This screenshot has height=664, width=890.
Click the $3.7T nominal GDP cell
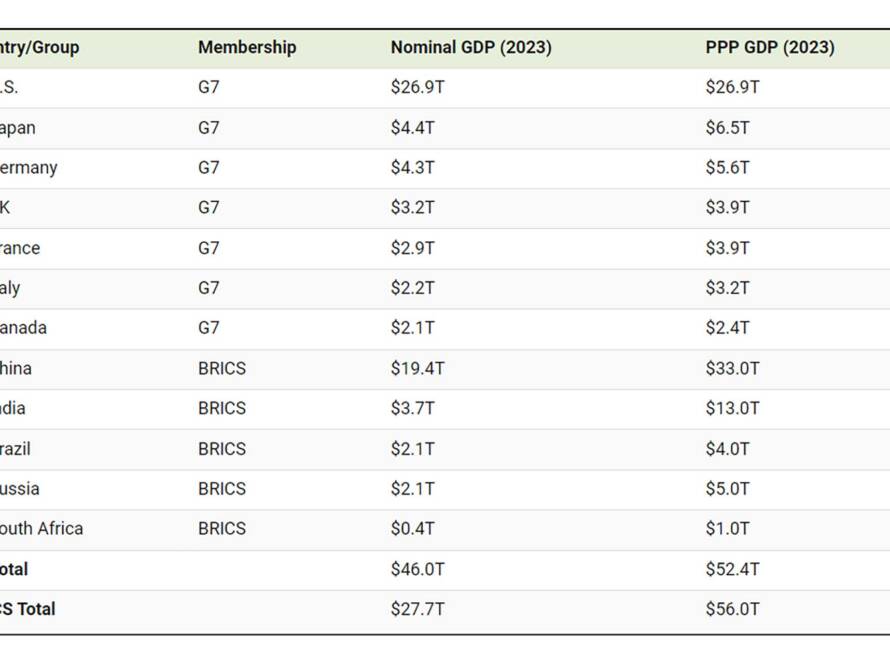click(x=412, y=408)
